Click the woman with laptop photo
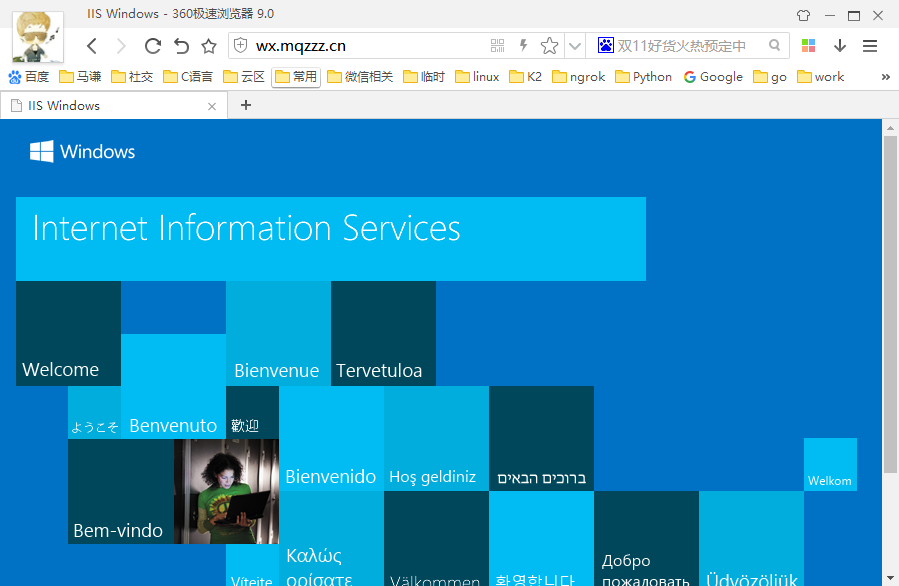This screenshot has height=586, width=899. (226, 491)
